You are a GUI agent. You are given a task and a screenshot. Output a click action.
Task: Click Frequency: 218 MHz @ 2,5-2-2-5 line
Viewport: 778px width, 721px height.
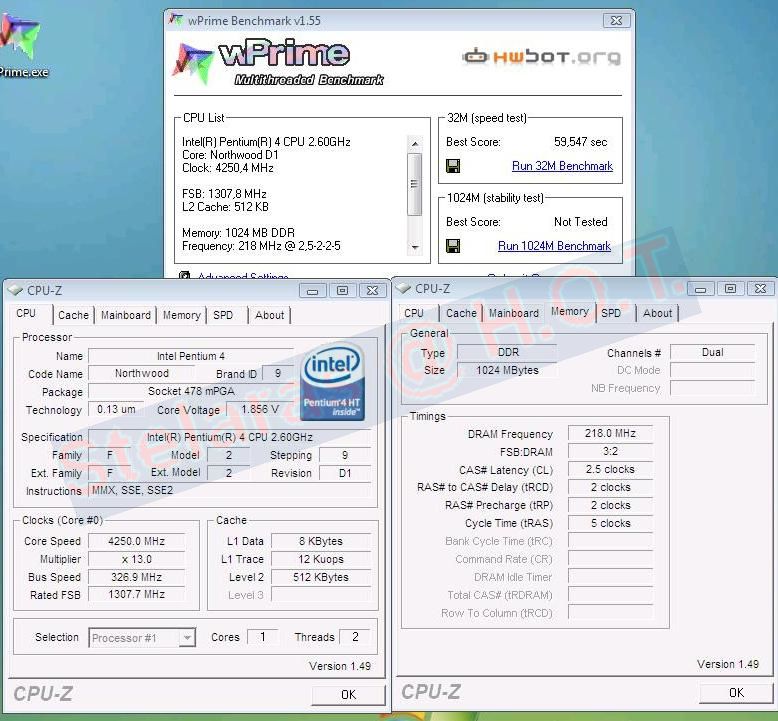[261, 246]
